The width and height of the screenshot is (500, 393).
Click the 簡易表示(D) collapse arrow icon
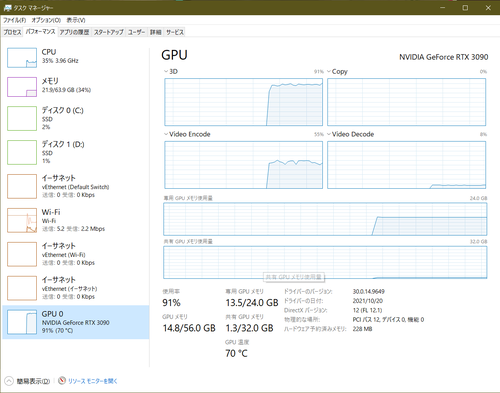tap(9, 381)
